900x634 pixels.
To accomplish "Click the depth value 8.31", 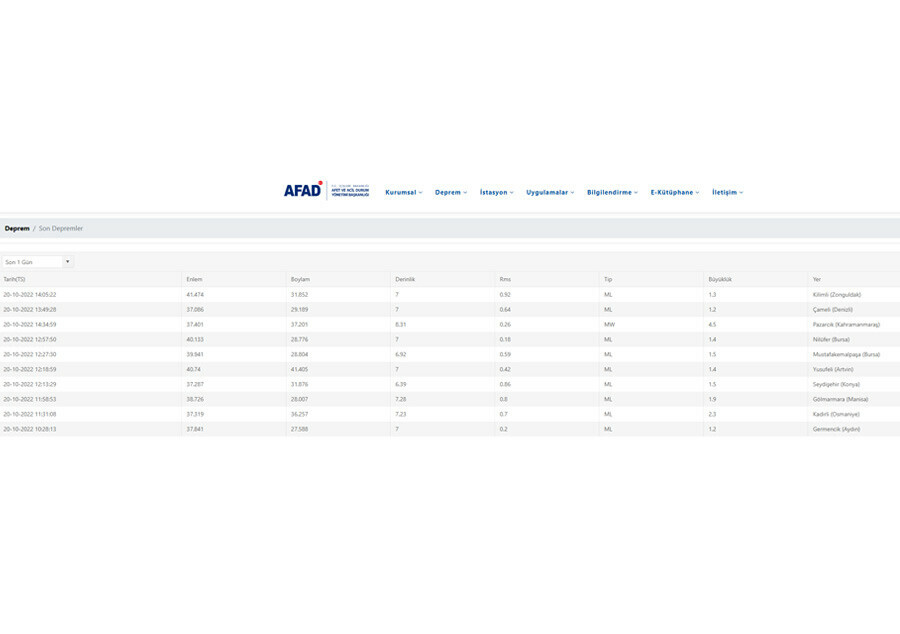I will click(x=401, y=324).
